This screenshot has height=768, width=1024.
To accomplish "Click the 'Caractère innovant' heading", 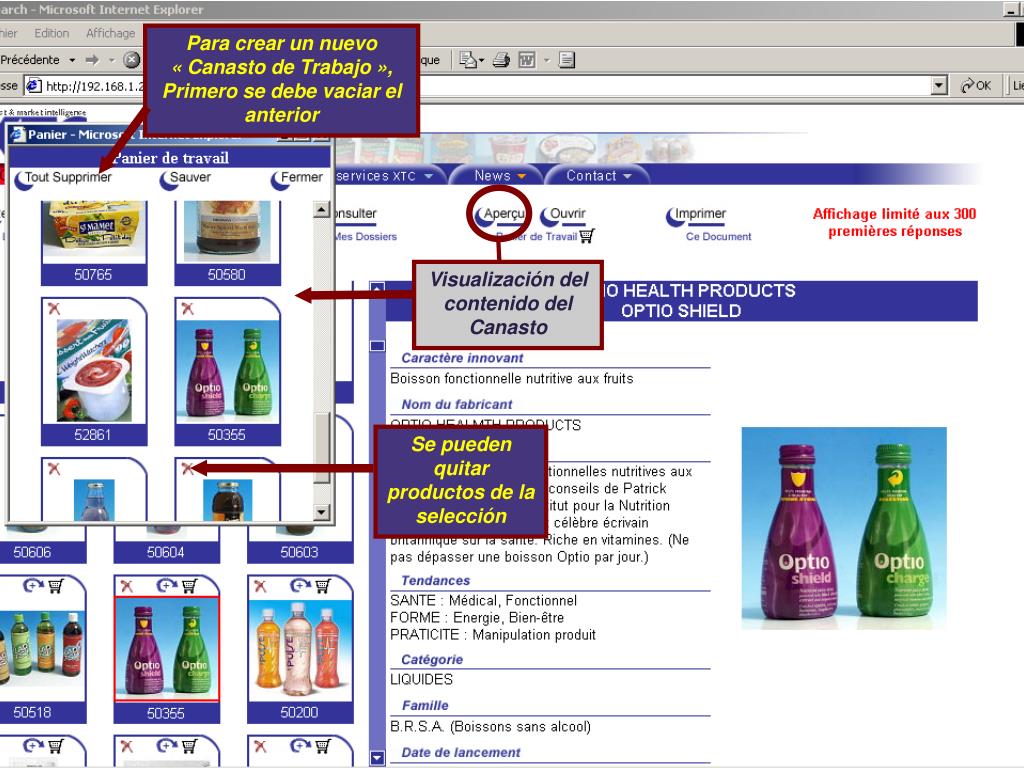I will (x=462, y=358).
